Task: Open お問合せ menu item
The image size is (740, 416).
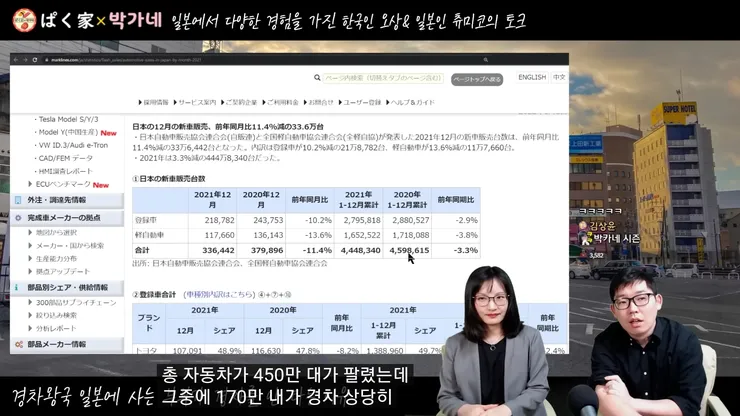Action: point(319,102)
